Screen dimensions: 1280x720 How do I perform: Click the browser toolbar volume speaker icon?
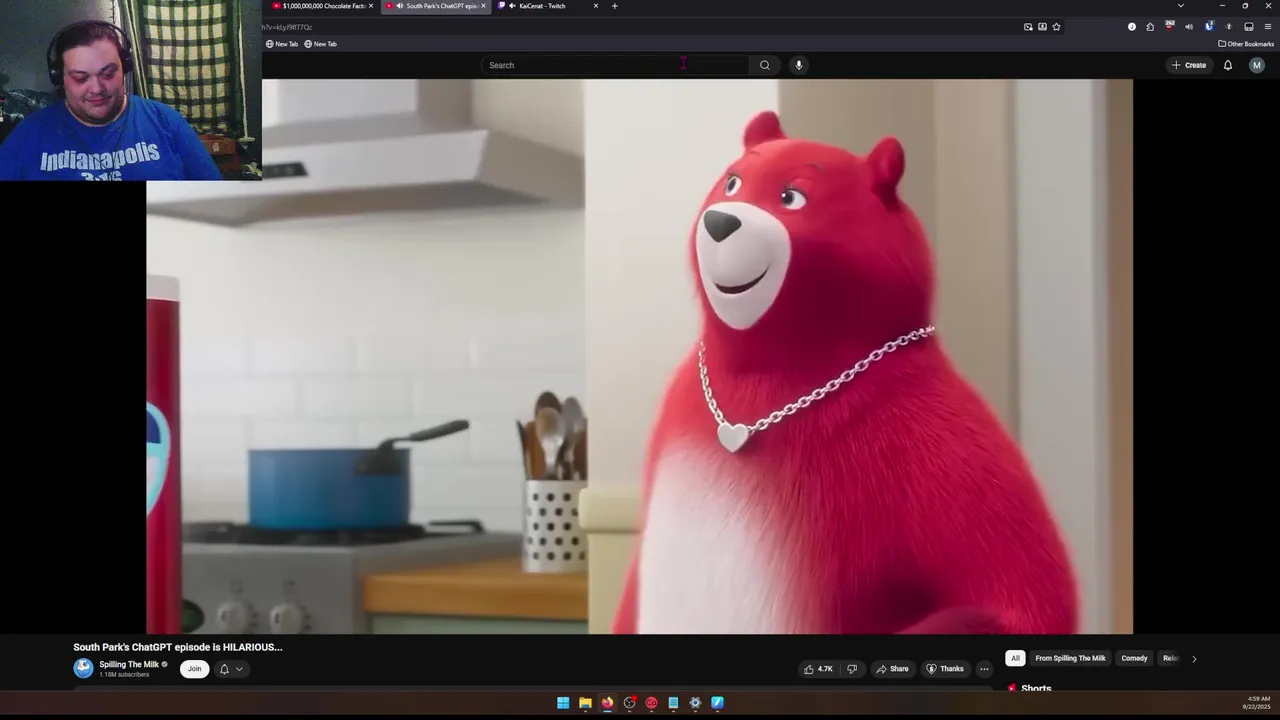pos(1189,27)
